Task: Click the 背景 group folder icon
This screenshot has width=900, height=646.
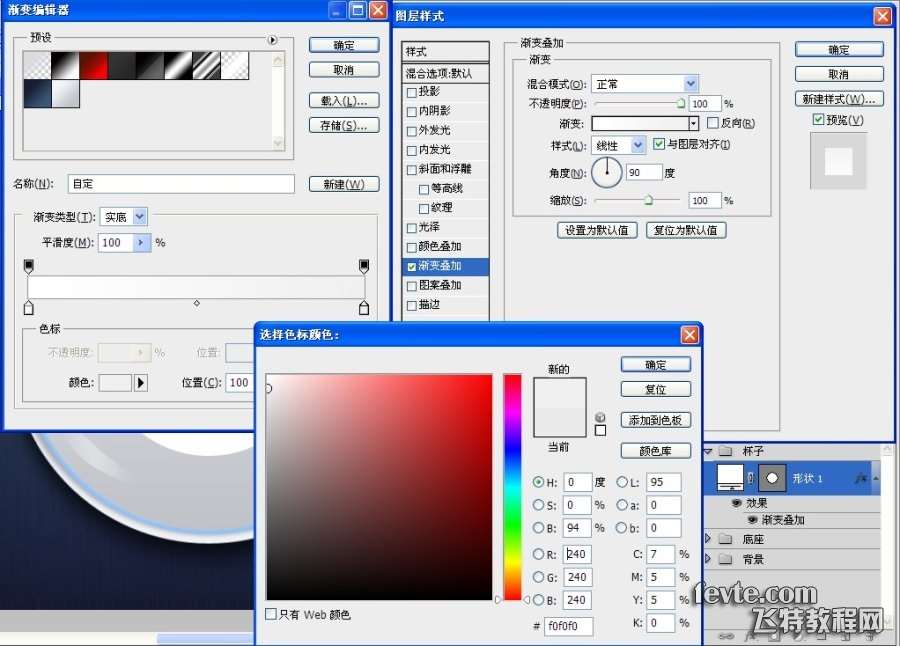Action: (x=726, y=559)
